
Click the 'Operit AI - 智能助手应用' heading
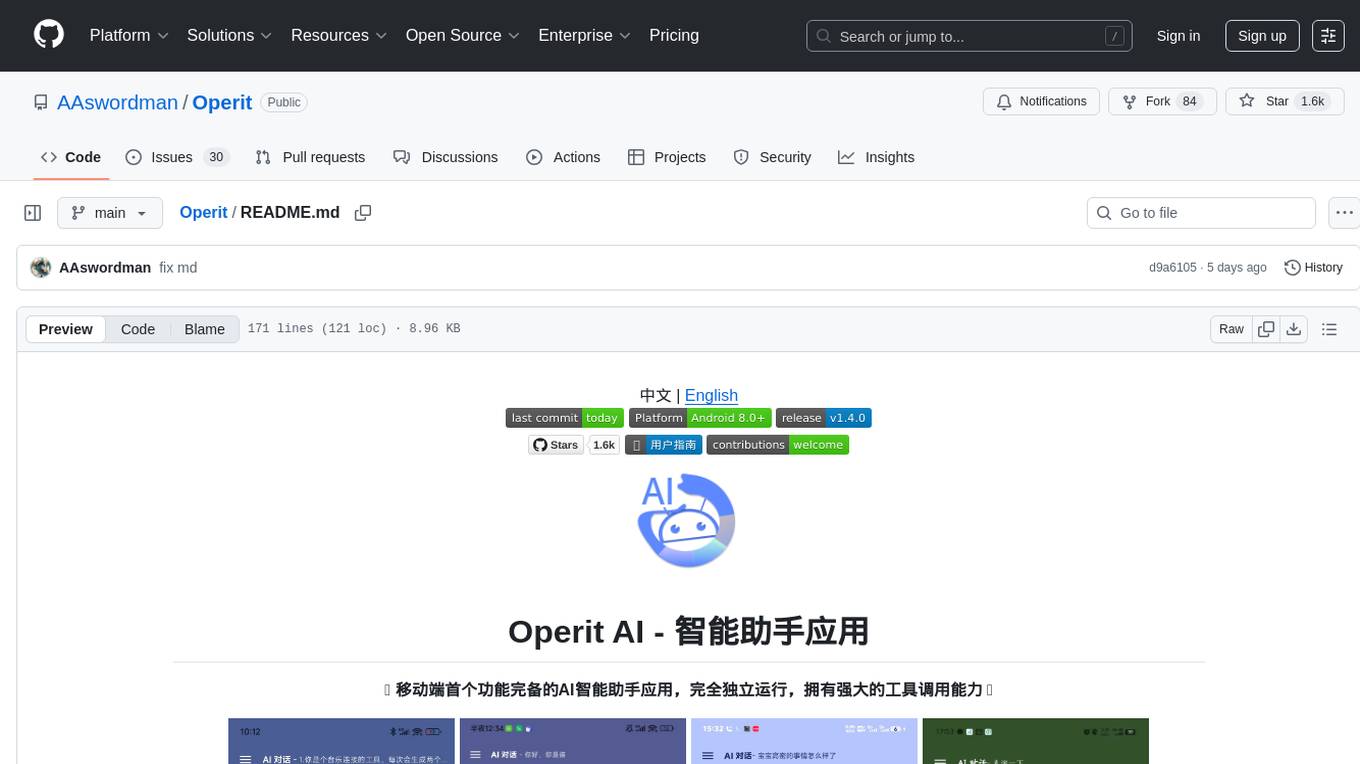688,632
